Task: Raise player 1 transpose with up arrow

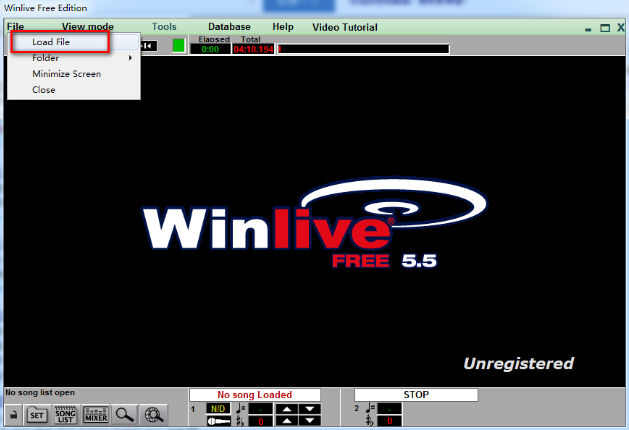Action: coord(287,421)
